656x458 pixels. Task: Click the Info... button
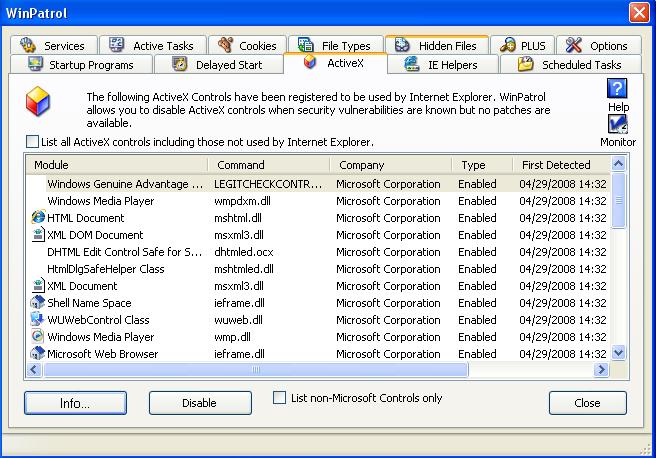(x=75, y=403)
